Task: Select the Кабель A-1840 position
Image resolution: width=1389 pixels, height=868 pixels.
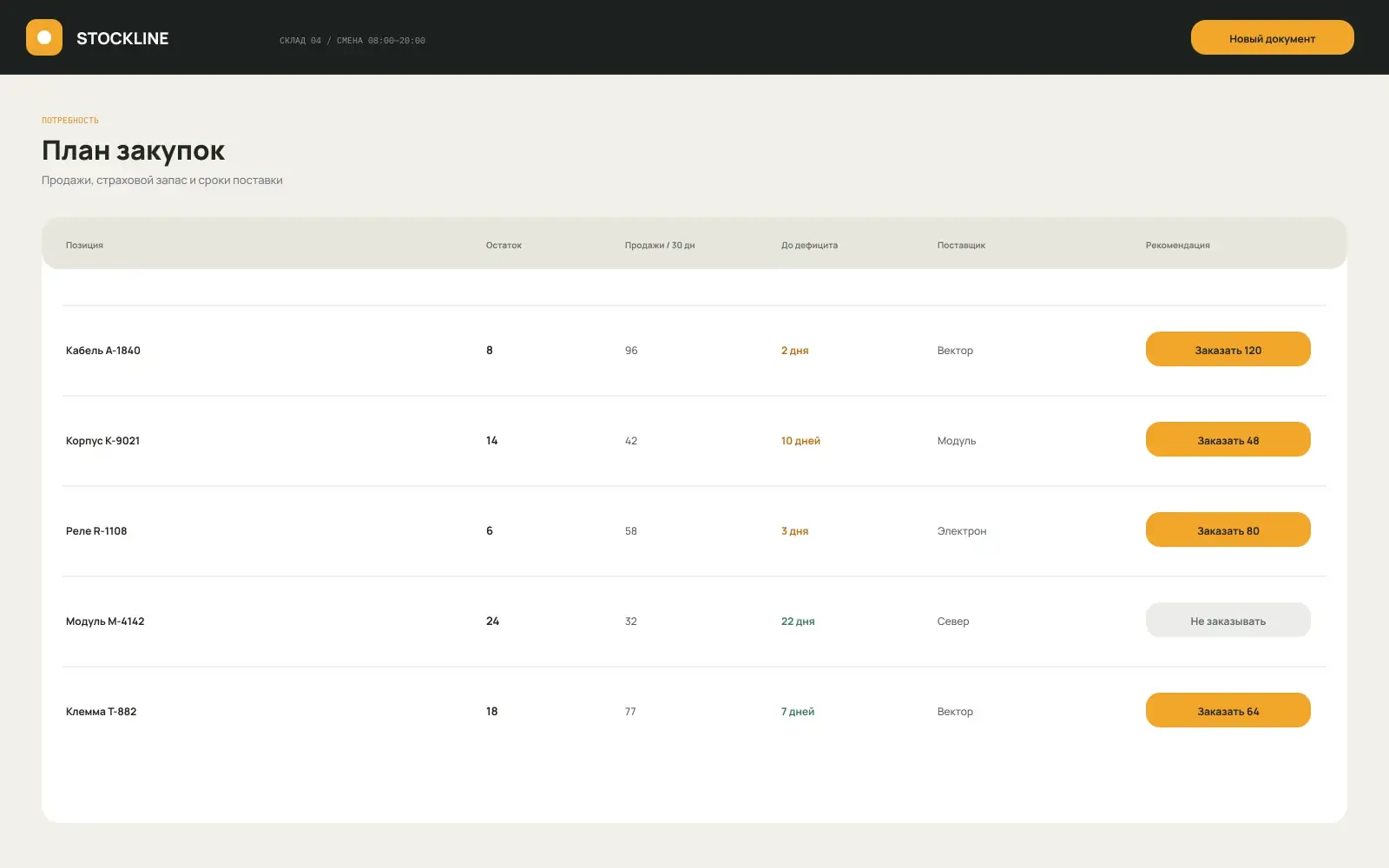Action: (103, 351)
